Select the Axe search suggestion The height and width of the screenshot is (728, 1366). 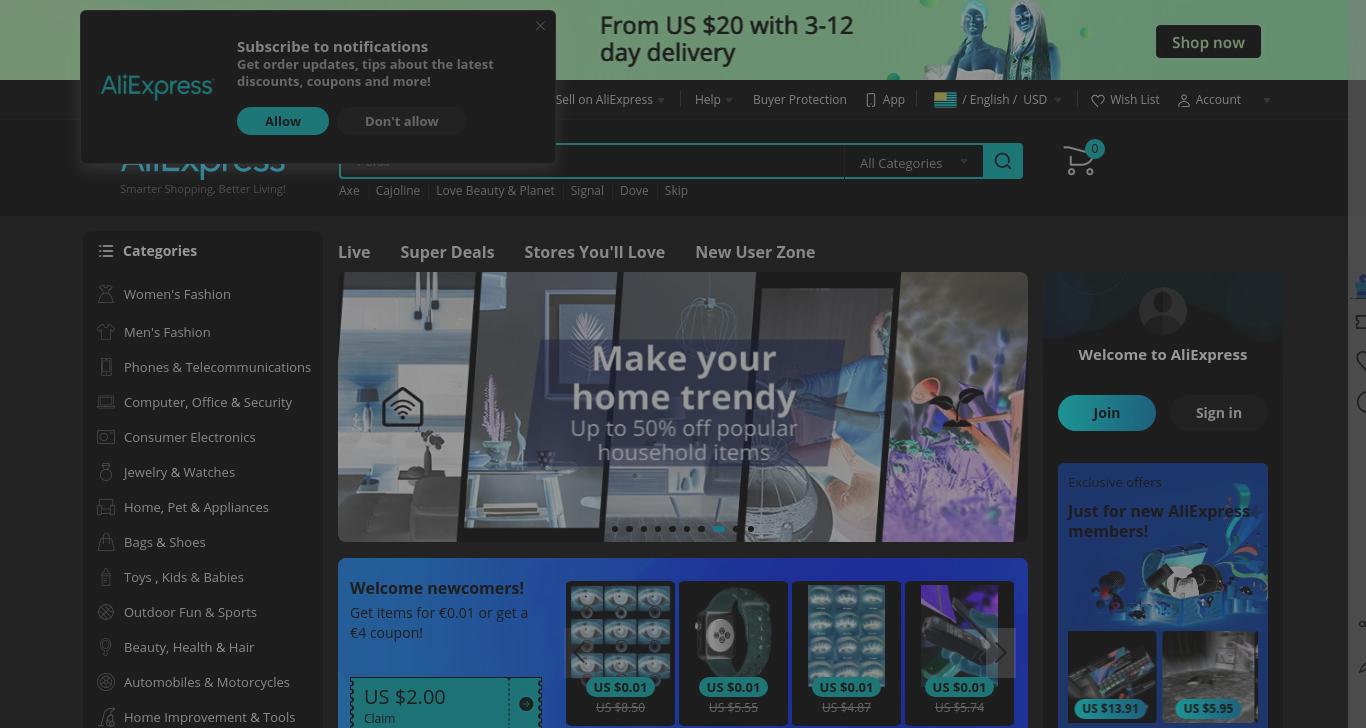tap(349, 190)
